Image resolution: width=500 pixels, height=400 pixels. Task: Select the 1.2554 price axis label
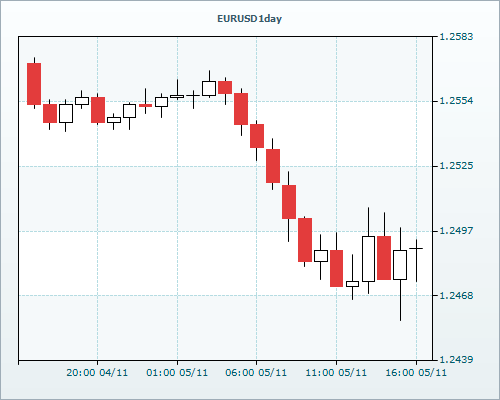tap(456, 101)
